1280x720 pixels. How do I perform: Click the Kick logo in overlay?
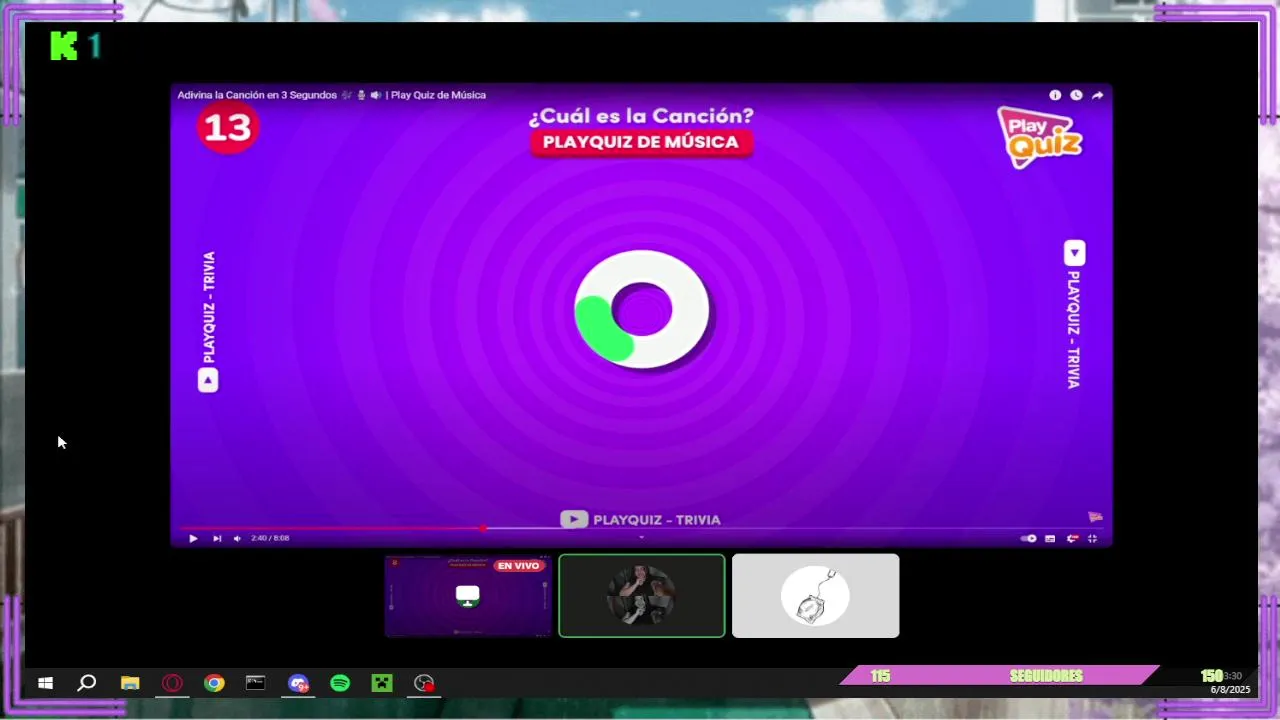(64, 46)
